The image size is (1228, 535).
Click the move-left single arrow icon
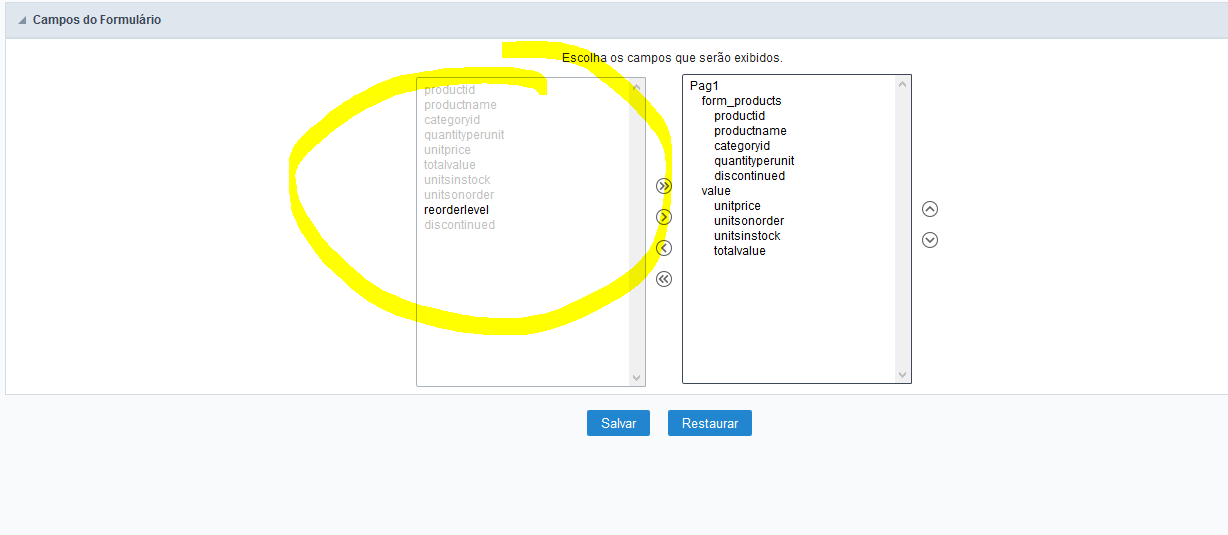[663, 248]
